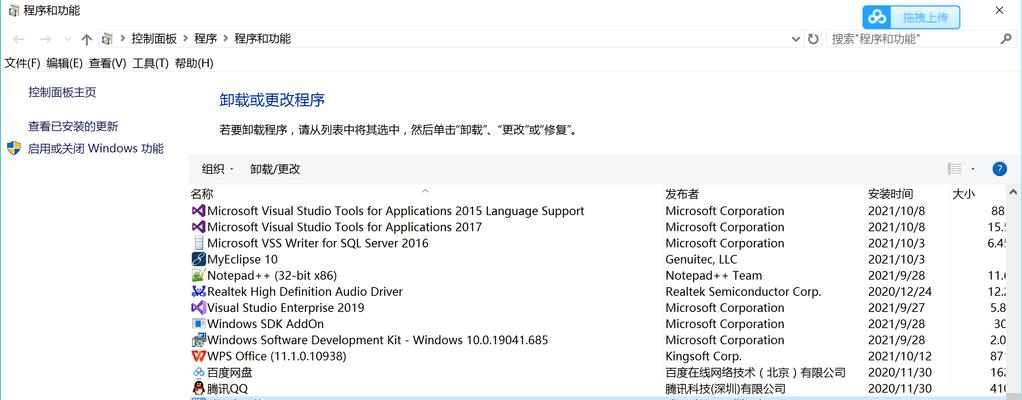Click the forward navigation arrow
1022x400 pixels.
[x=45, y=39]
